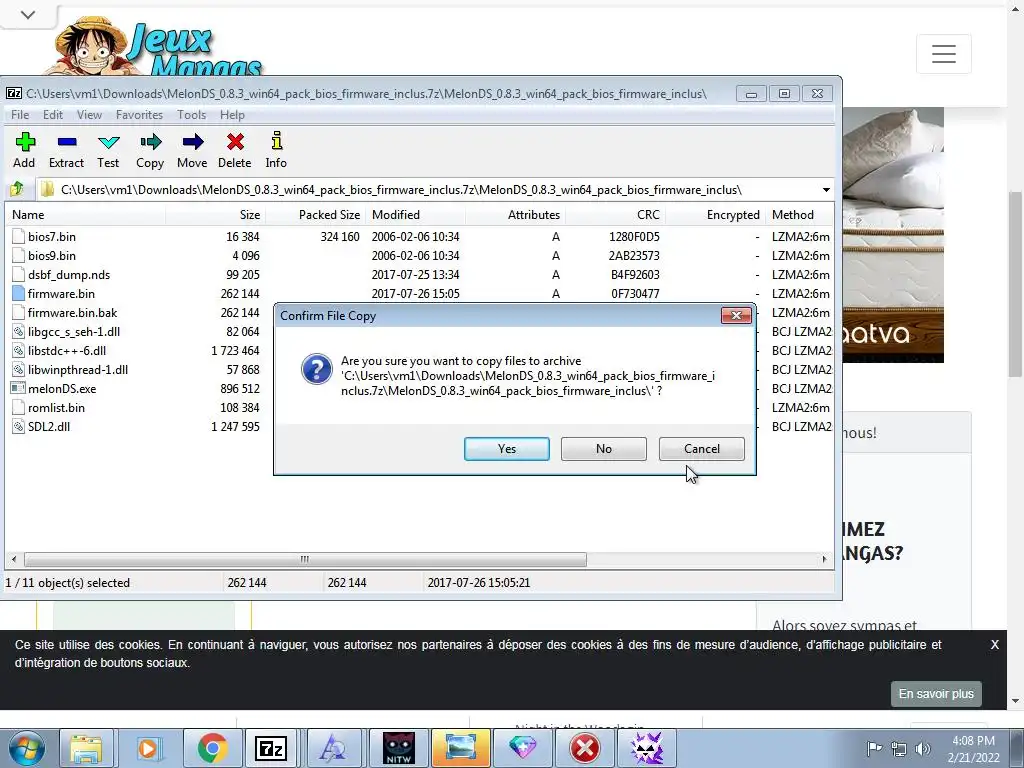Click Cancel in Confirm File Copy dialog
Screen dimensions: 1024x768
tap(701, 449)
